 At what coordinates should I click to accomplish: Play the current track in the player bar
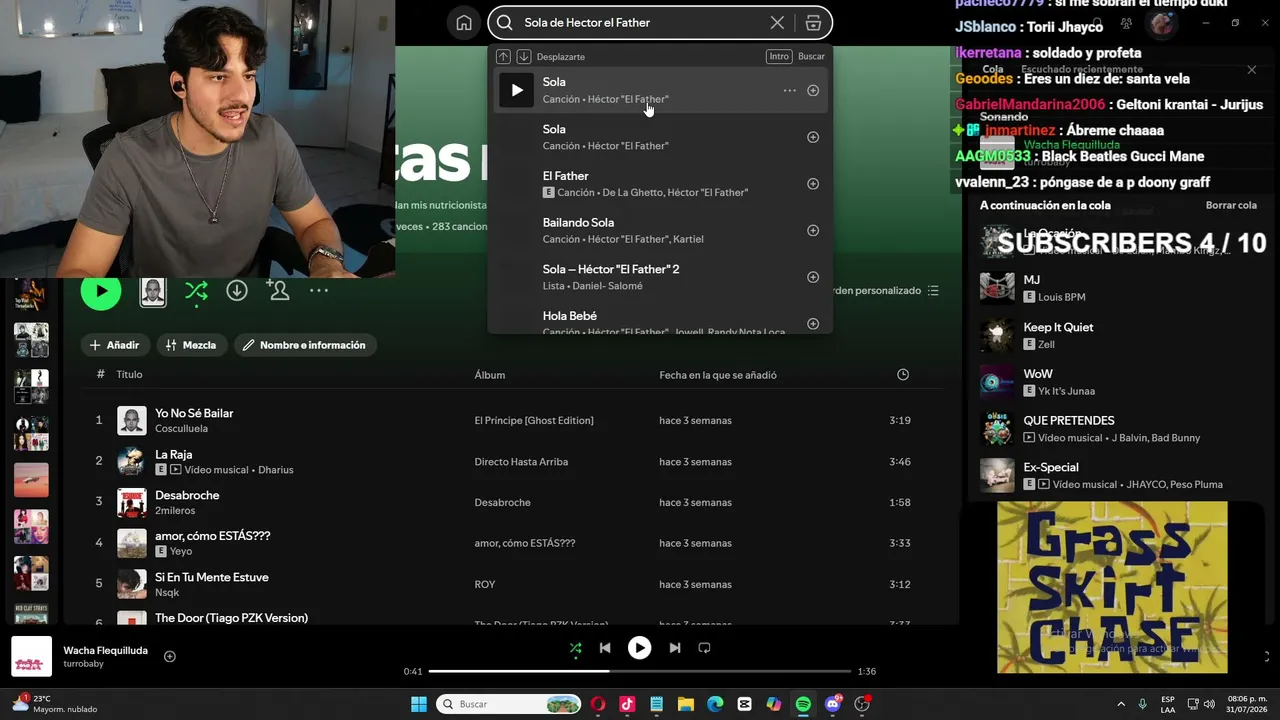(639, 648)
